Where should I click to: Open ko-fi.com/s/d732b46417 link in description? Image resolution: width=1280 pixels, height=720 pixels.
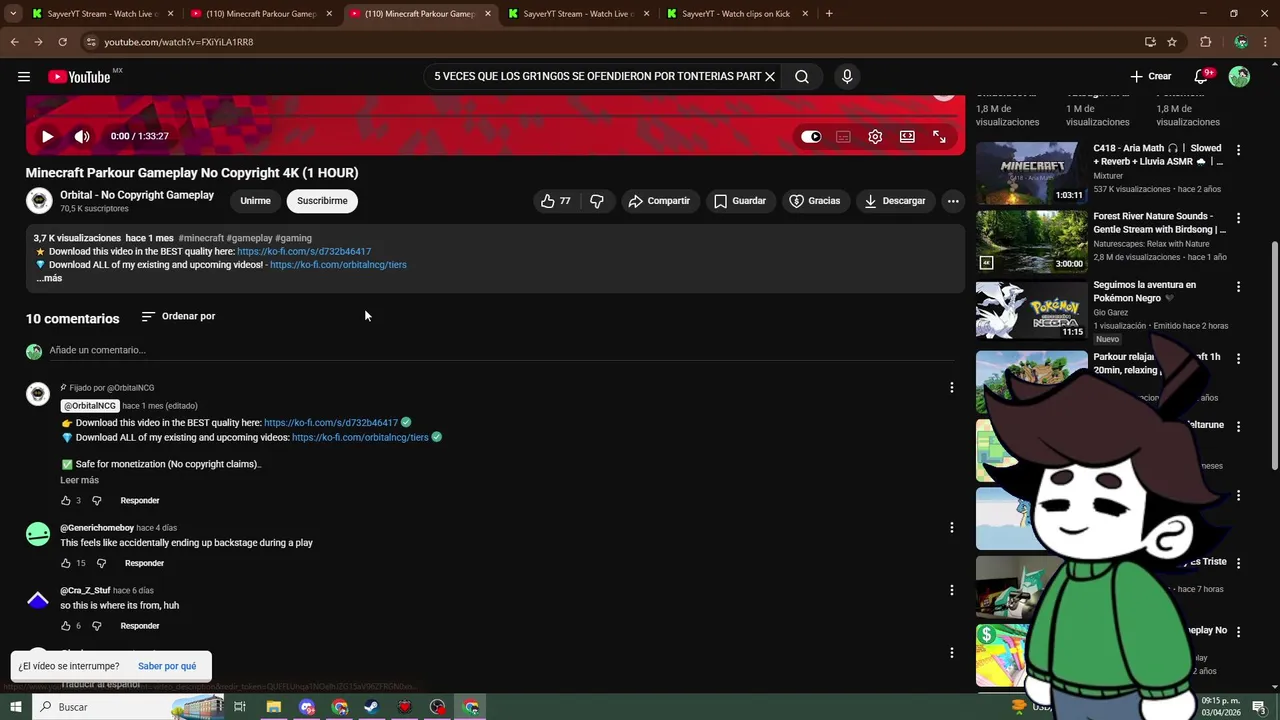(304, 252)
